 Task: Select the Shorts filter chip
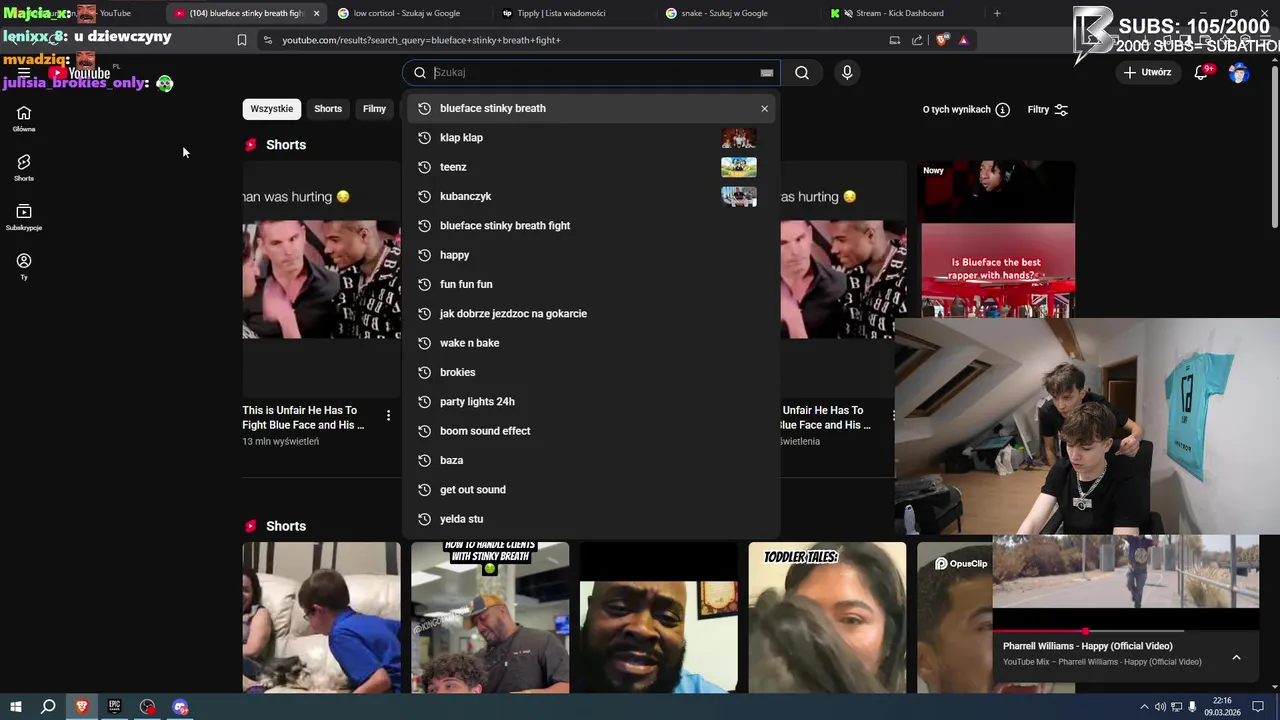pyautogui.click(x=328, y=109)
